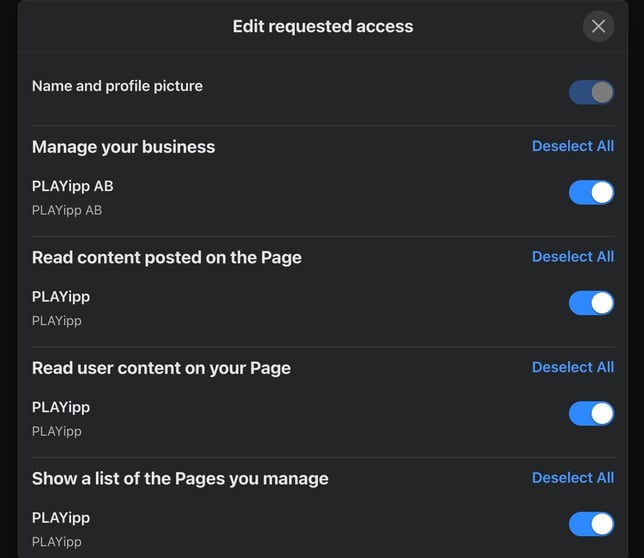Select PLAYipp page name under Show a list of Pages
The image size is (644, 558).
60,518
